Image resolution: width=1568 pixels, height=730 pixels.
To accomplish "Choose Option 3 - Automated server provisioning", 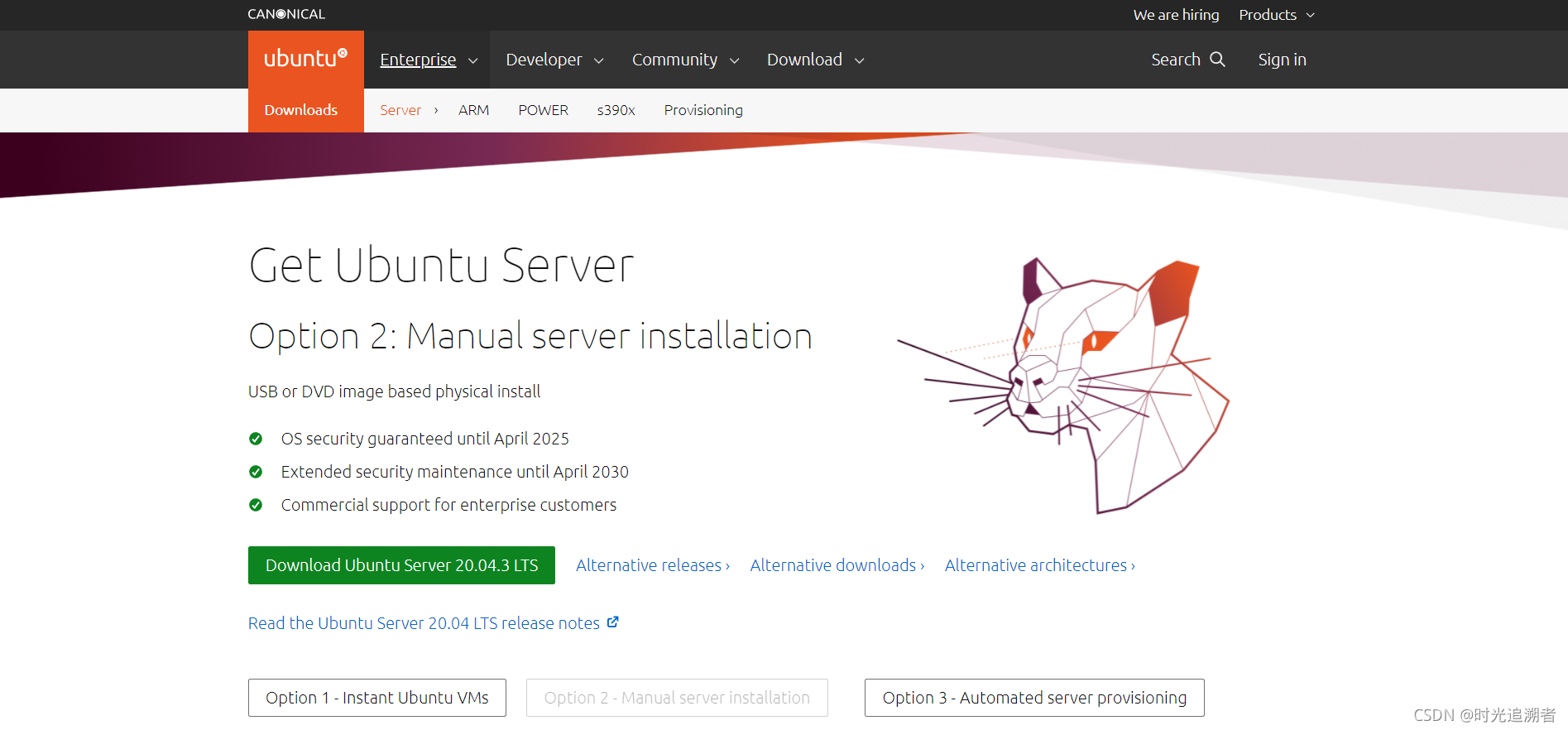I will coord(1034,698).
